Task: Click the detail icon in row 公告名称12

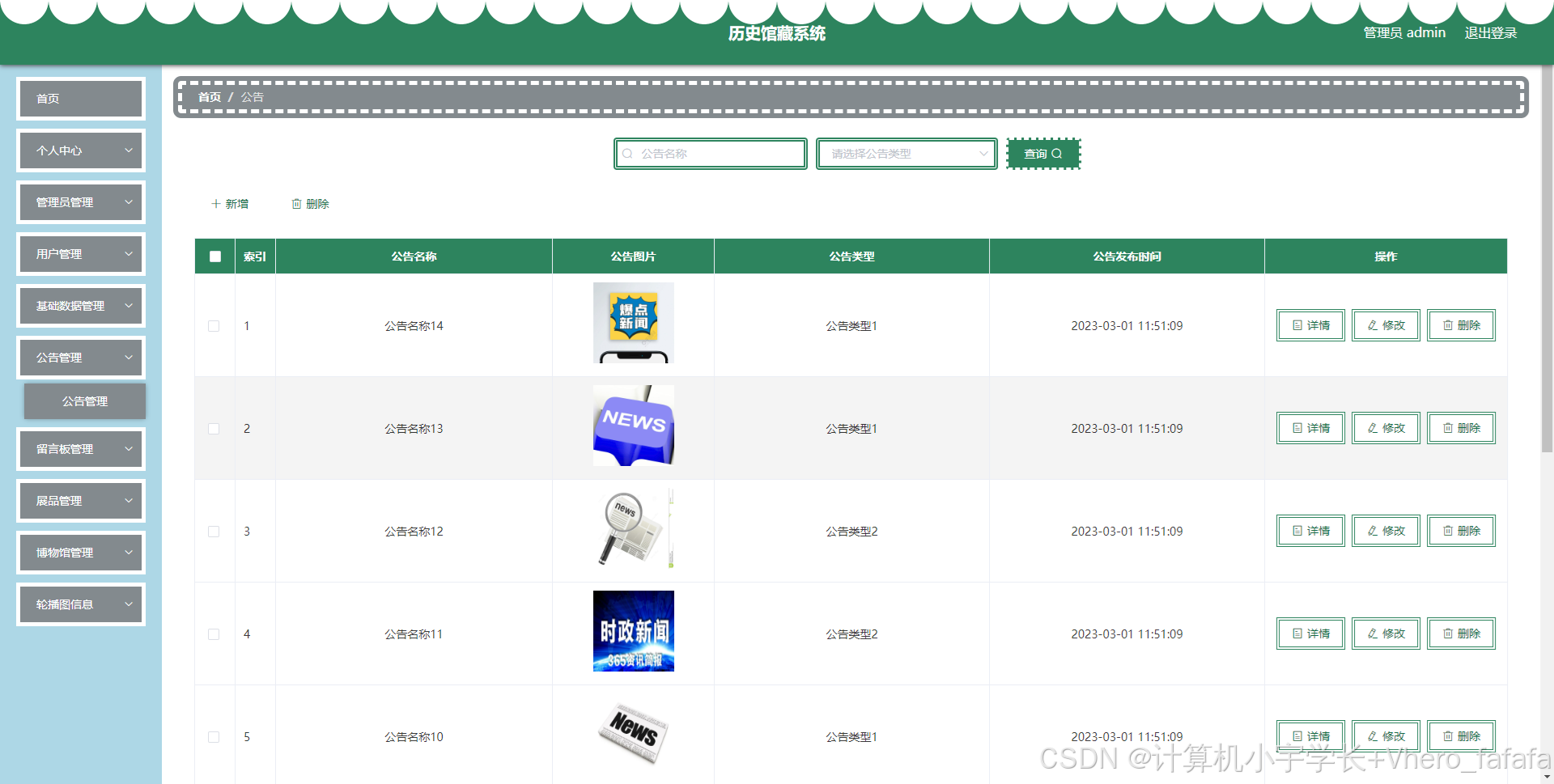Action: [x=1297, y=531]
